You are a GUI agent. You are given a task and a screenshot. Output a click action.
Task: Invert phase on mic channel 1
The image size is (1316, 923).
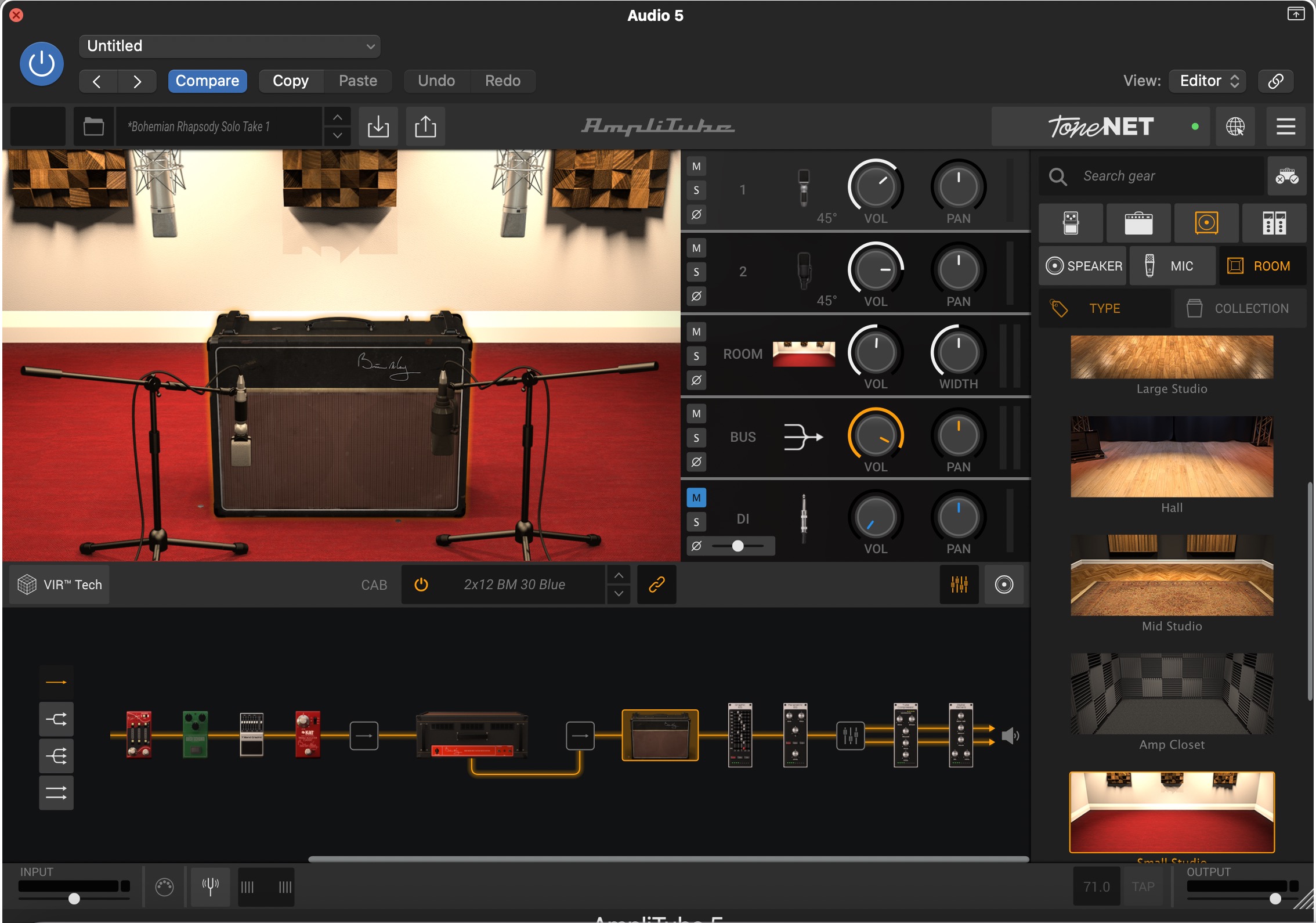tap(696, 214)
